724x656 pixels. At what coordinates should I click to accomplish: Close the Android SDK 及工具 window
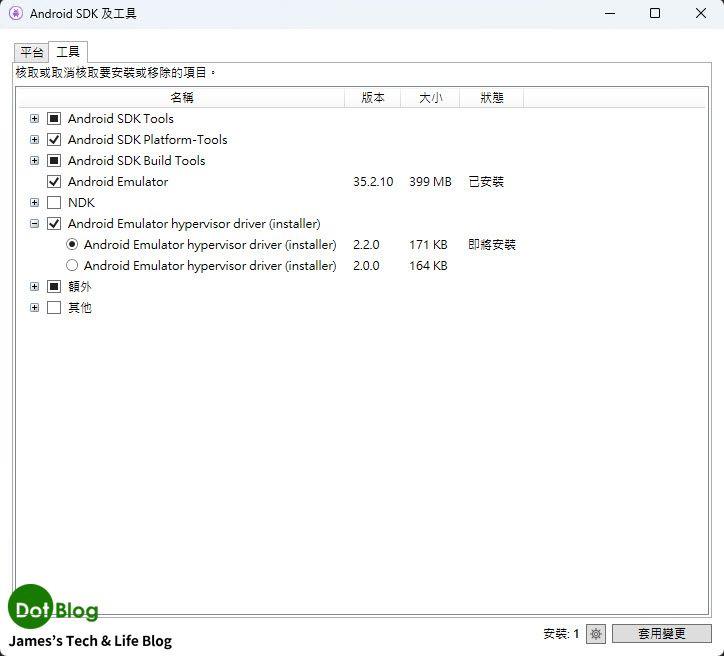click(700, 13)
